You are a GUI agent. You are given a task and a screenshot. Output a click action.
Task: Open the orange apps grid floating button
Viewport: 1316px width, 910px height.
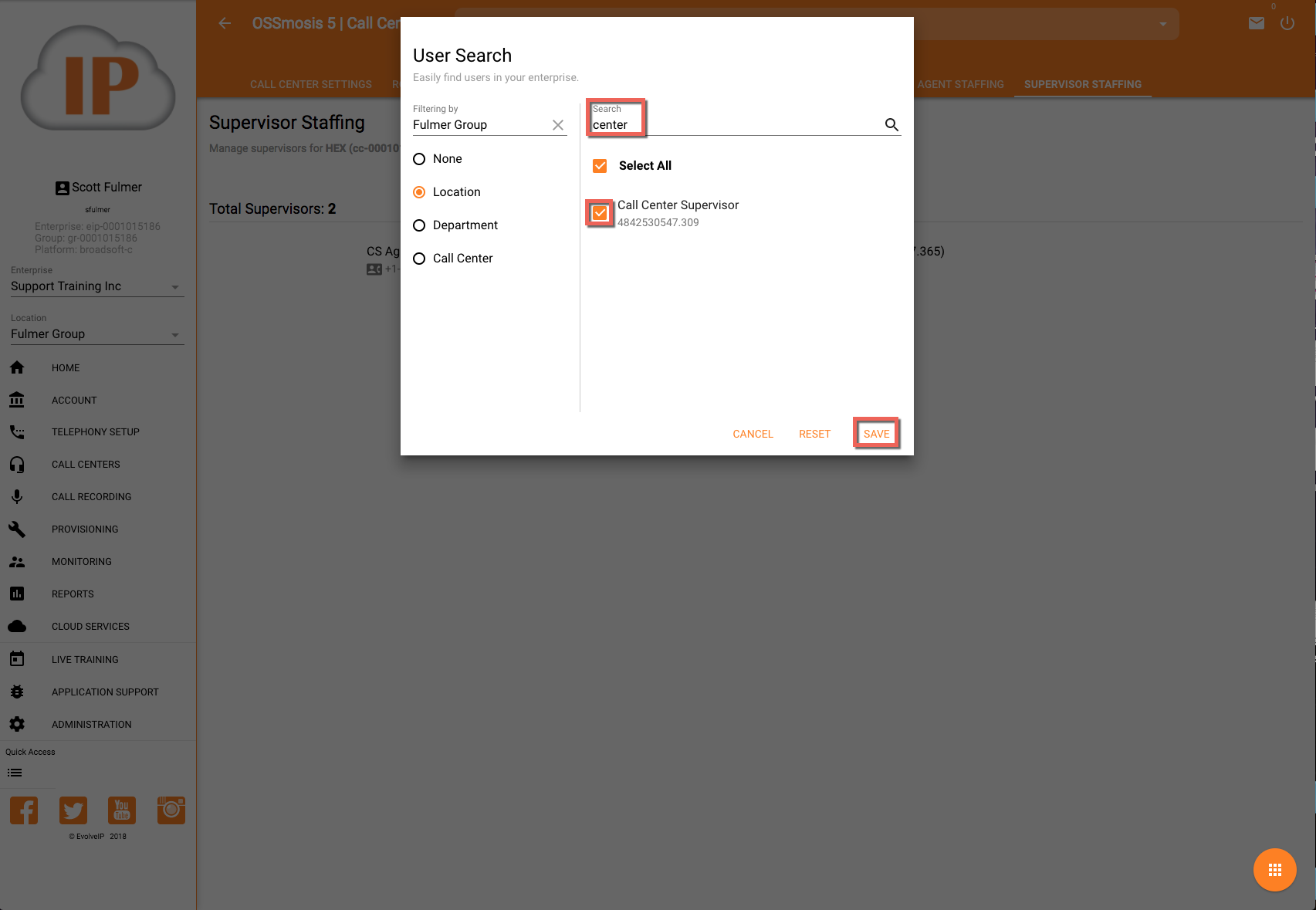pyautogui.click(x=1274, y=870)
